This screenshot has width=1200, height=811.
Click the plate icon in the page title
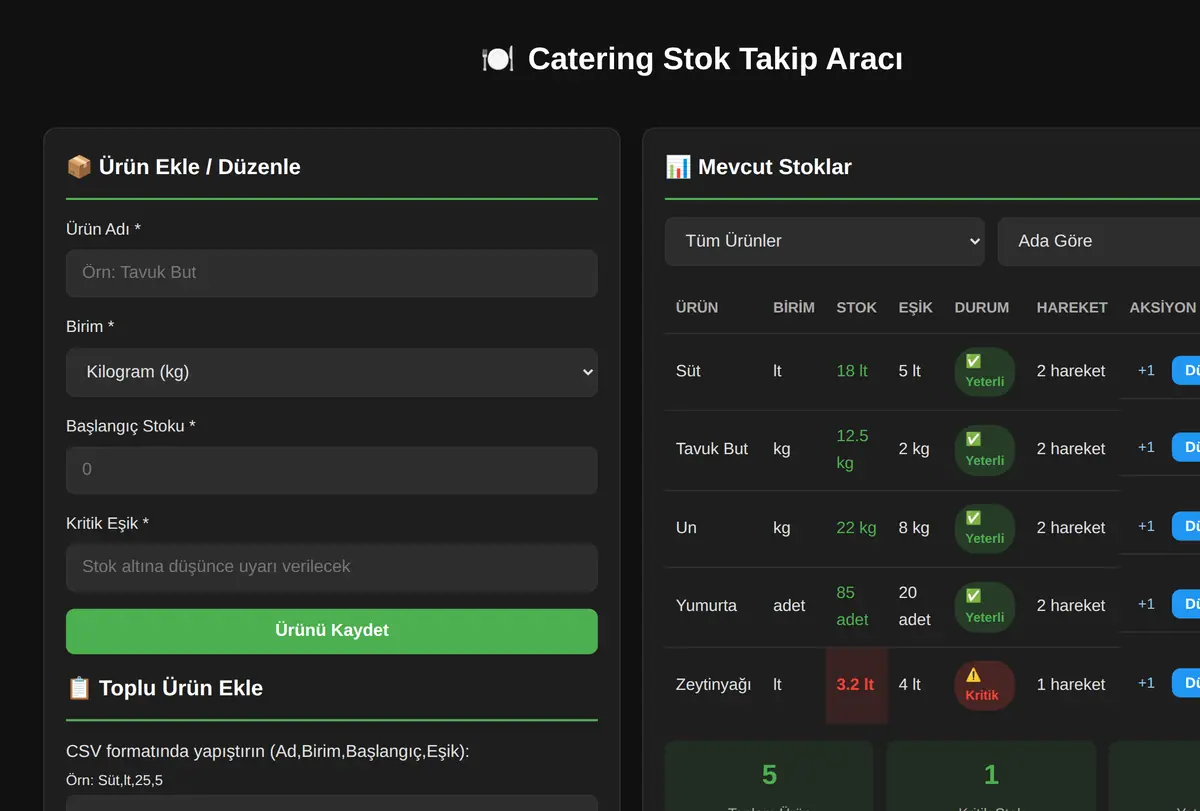coord(497,59)
